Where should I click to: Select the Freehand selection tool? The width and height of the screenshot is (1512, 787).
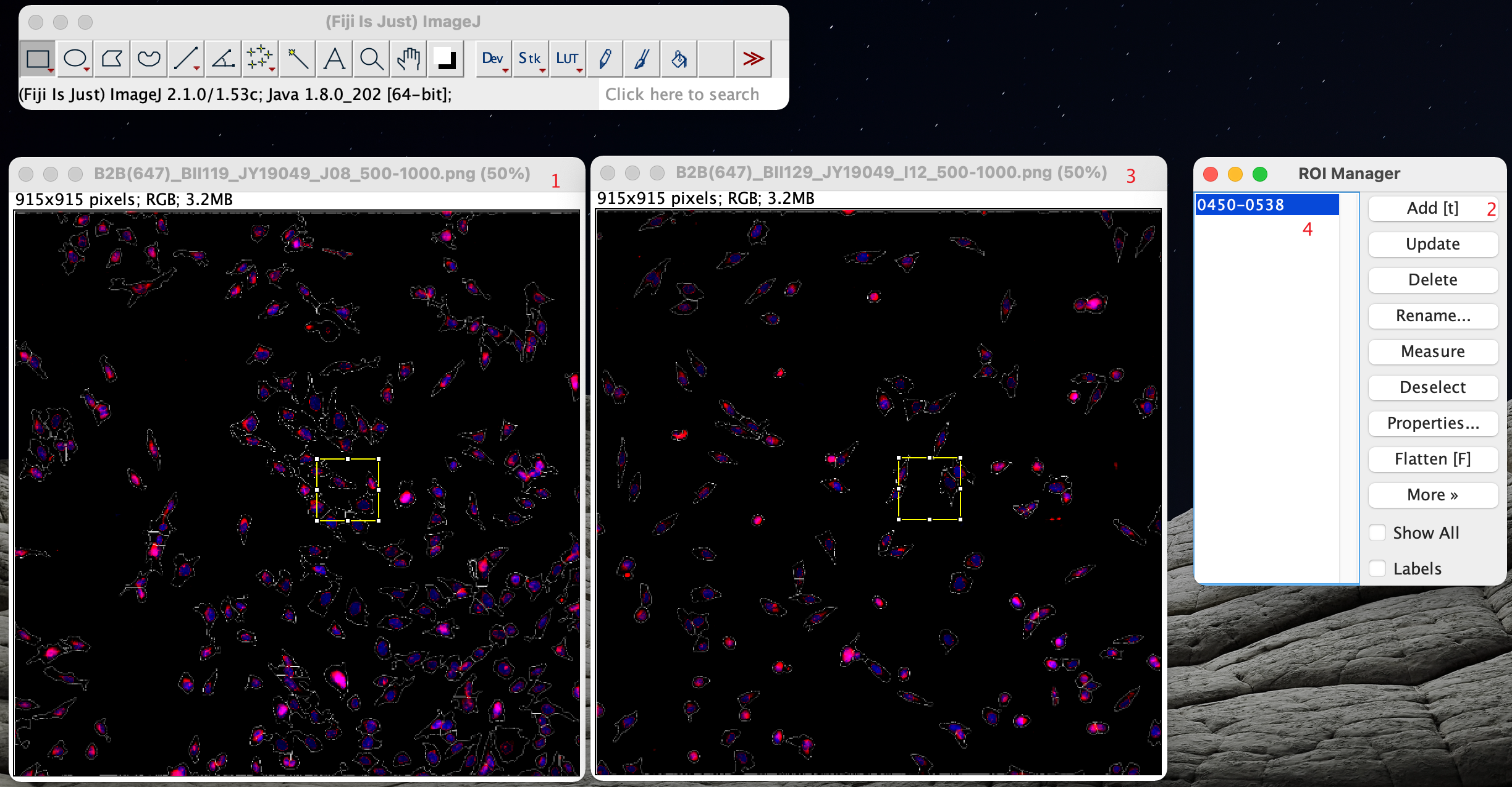coord(149,59)
